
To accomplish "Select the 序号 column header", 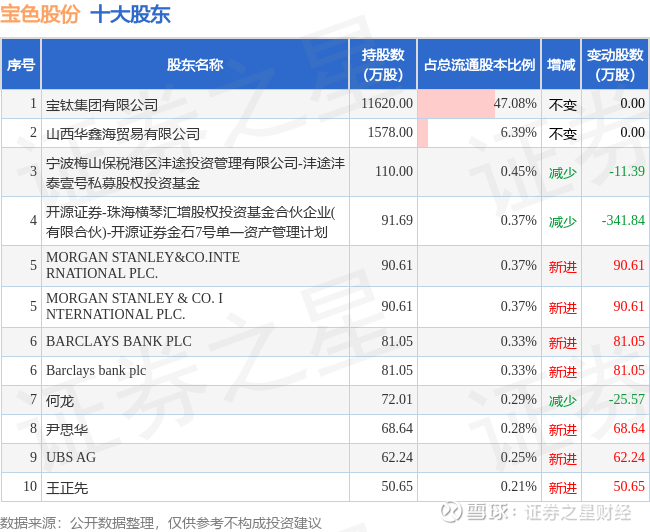I will [x=21, y=65].
